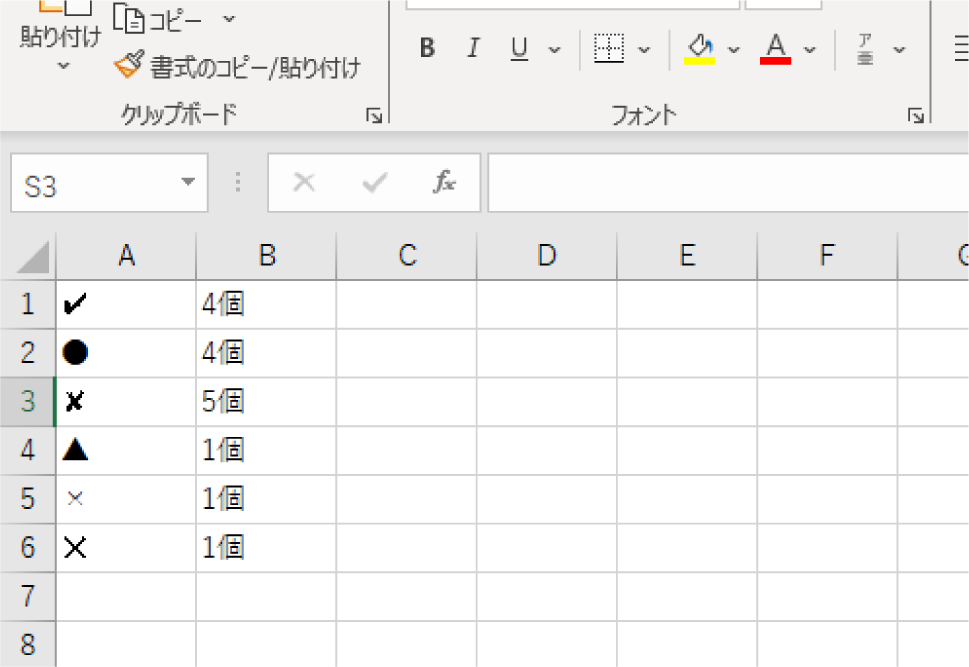Select cell B3 containing 5個

pos(266,402)
